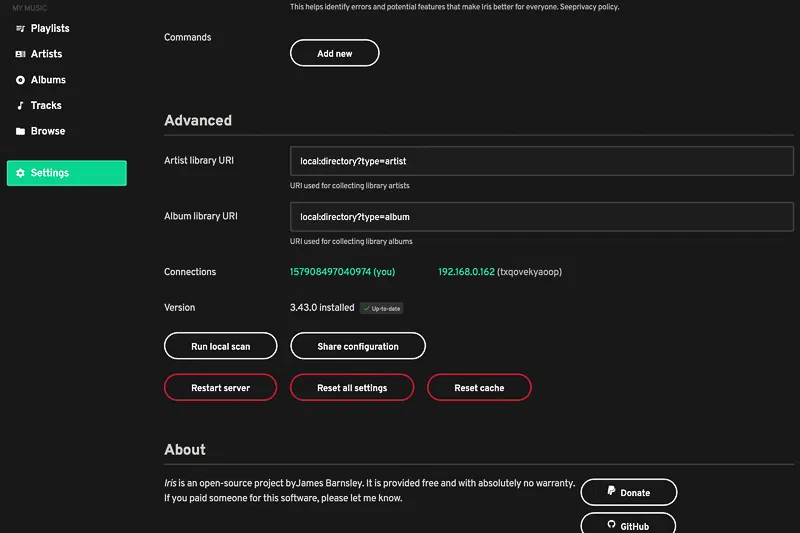800x533 pixels.
Task: Run local scan
Action: (220, 346)
